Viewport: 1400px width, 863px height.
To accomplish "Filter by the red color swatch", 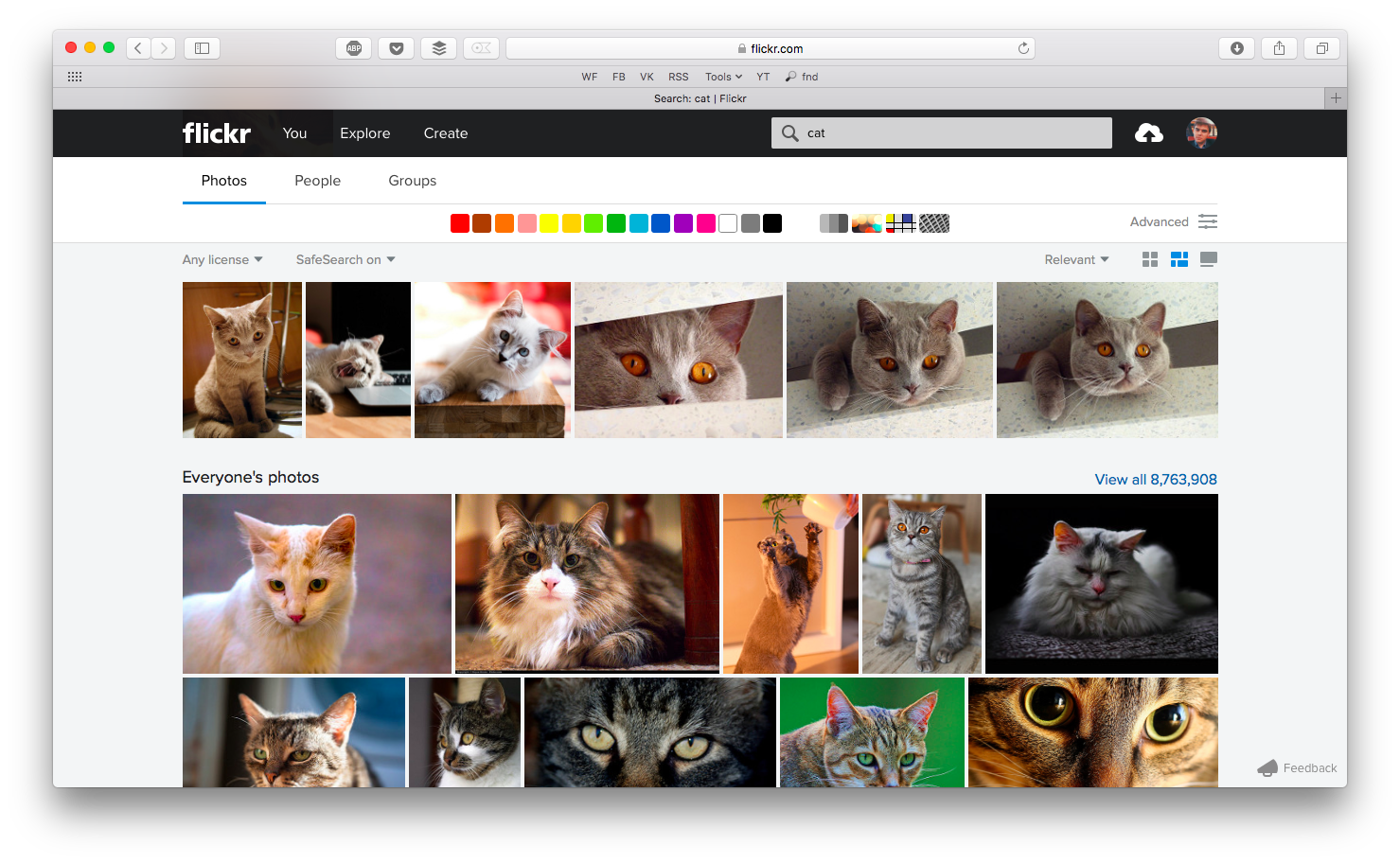I will pos(460,223).
